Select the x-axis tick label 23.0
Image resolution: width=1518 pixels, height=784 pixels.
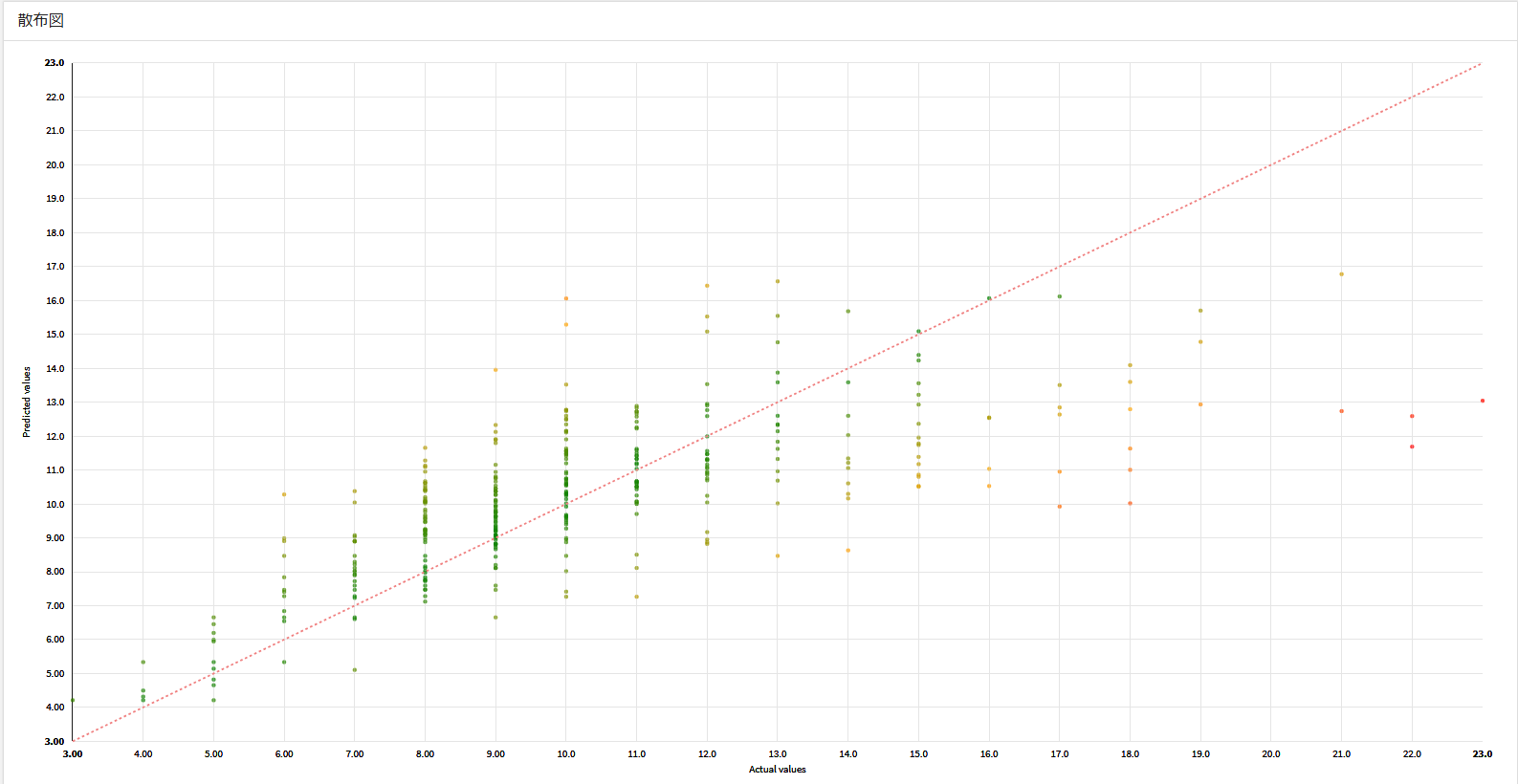pos(1483,754)
